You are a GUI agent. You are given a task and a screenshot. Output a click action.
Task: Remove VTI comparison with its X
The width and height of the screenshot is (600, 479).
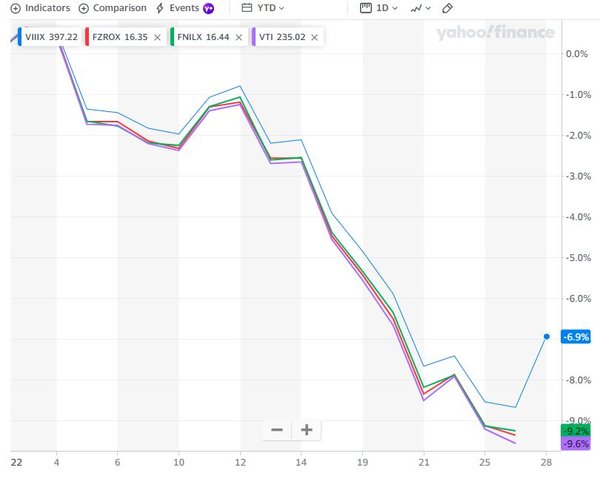[314, 37]
